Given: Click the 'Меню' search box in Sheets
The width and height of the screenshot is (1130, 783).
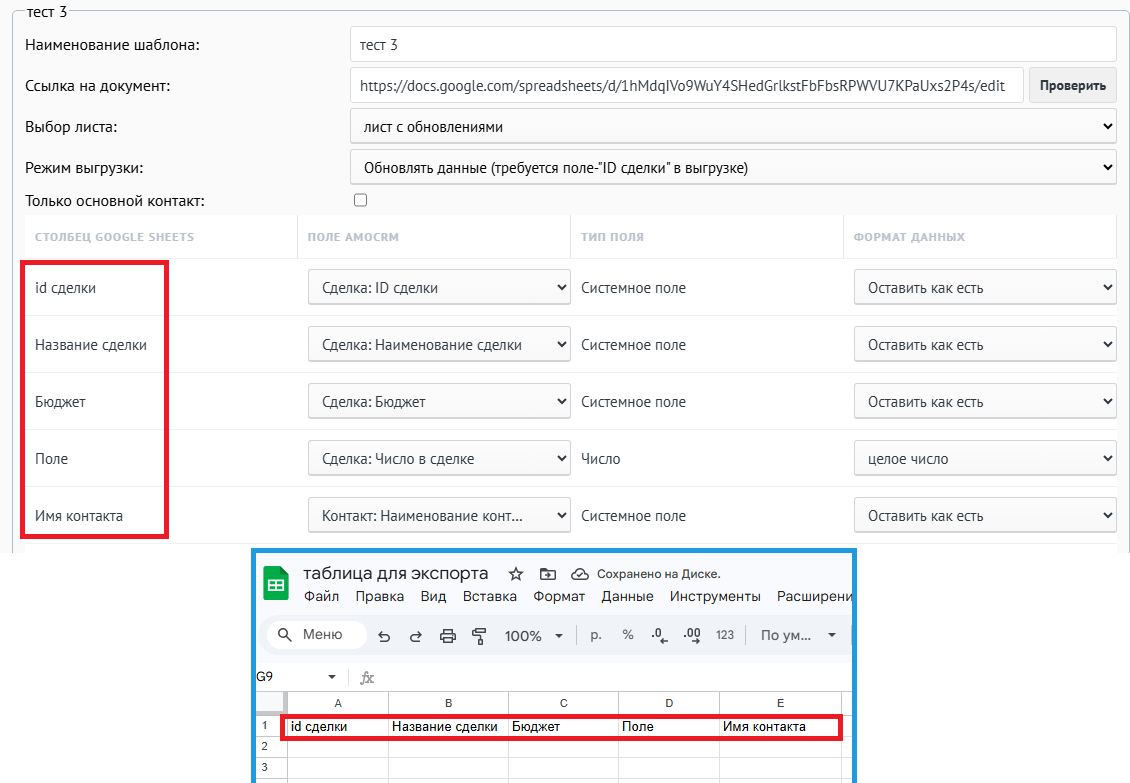Looking at the screenshot, I should 316,634.
